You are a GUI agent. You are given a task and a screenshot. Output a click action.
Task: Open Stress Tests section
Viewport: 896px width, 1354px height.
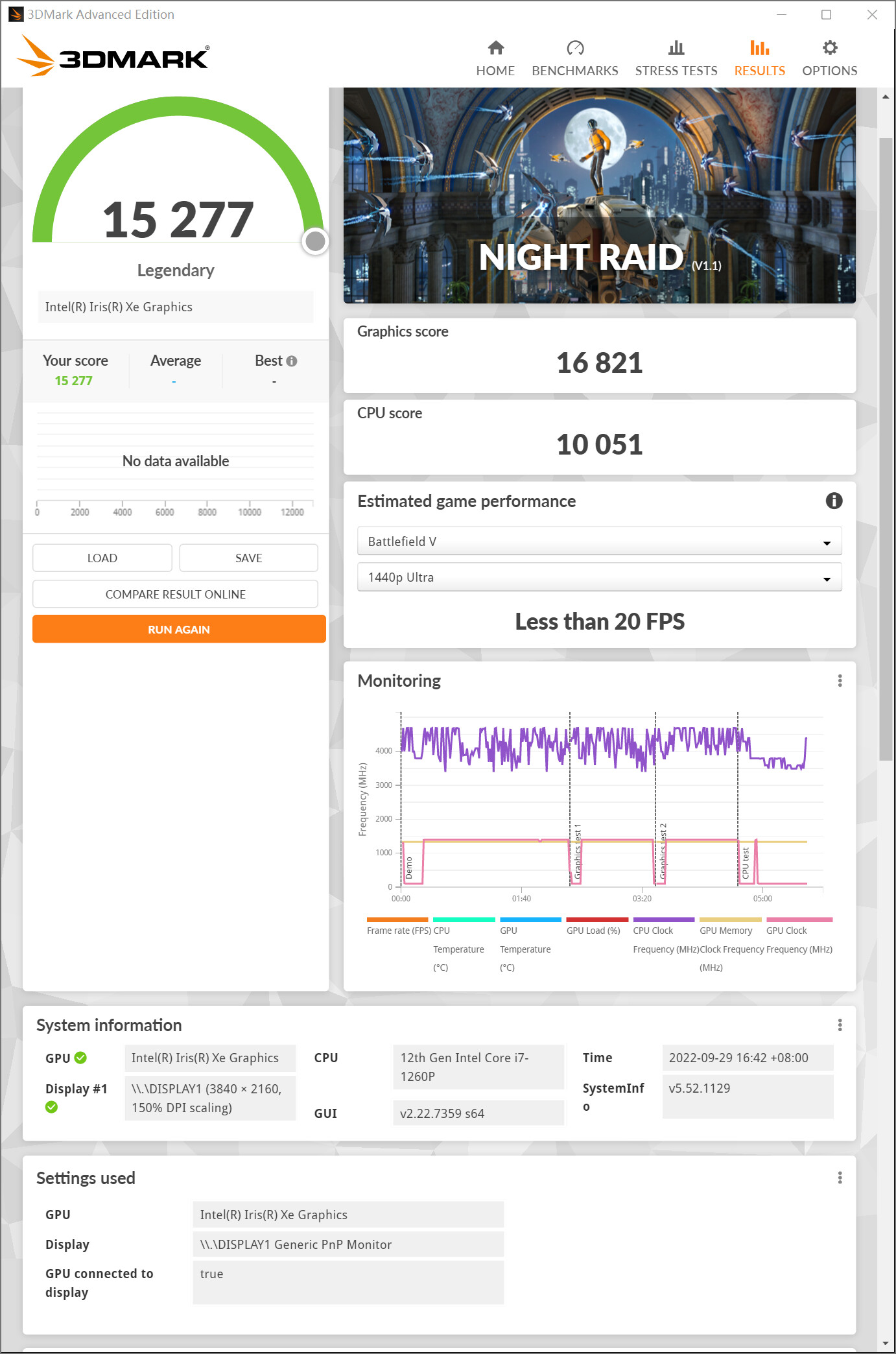tap(676, 58)
